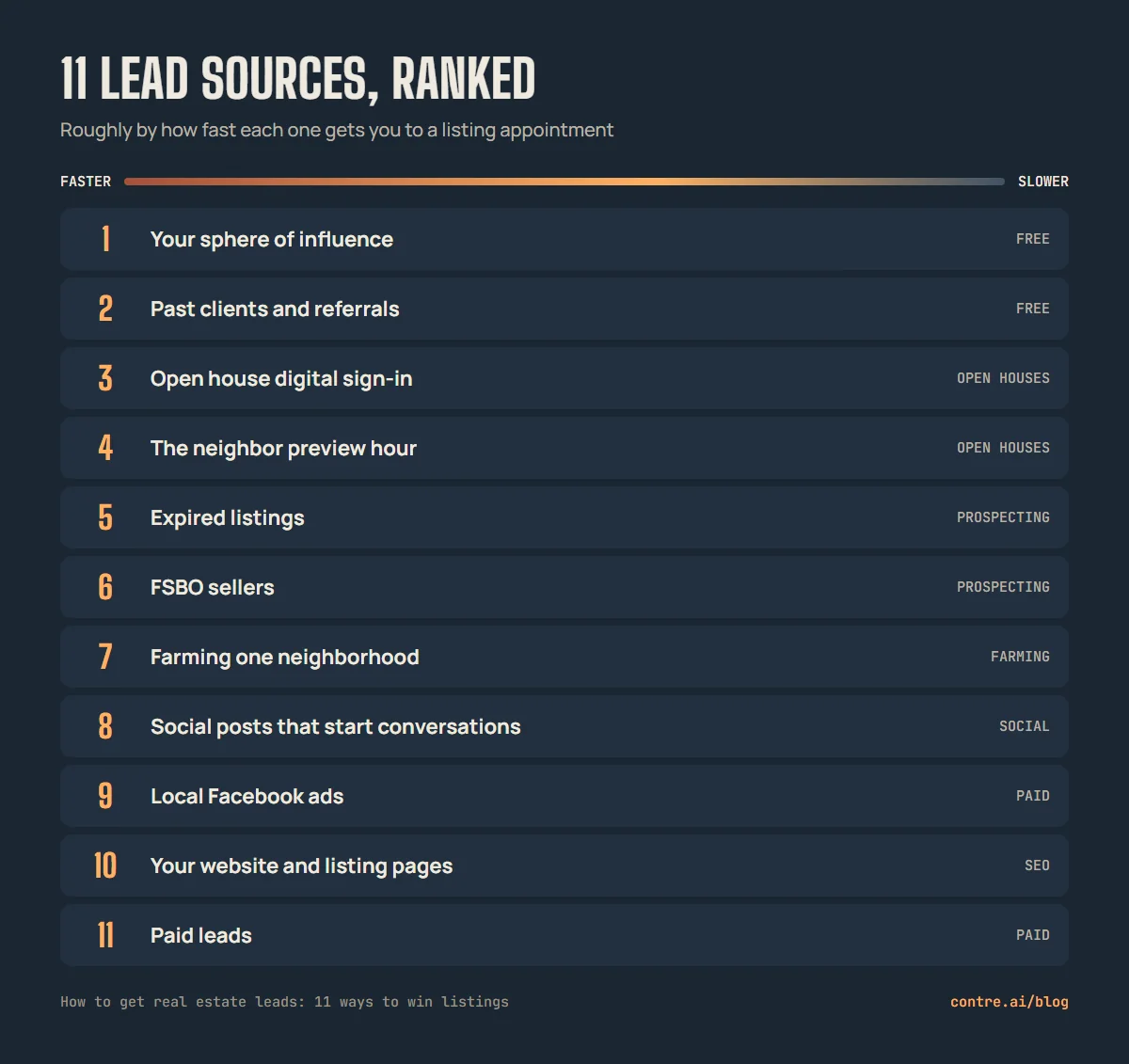1129x1064 pixels.
Task: Click rank number 11
Action: 105,935
